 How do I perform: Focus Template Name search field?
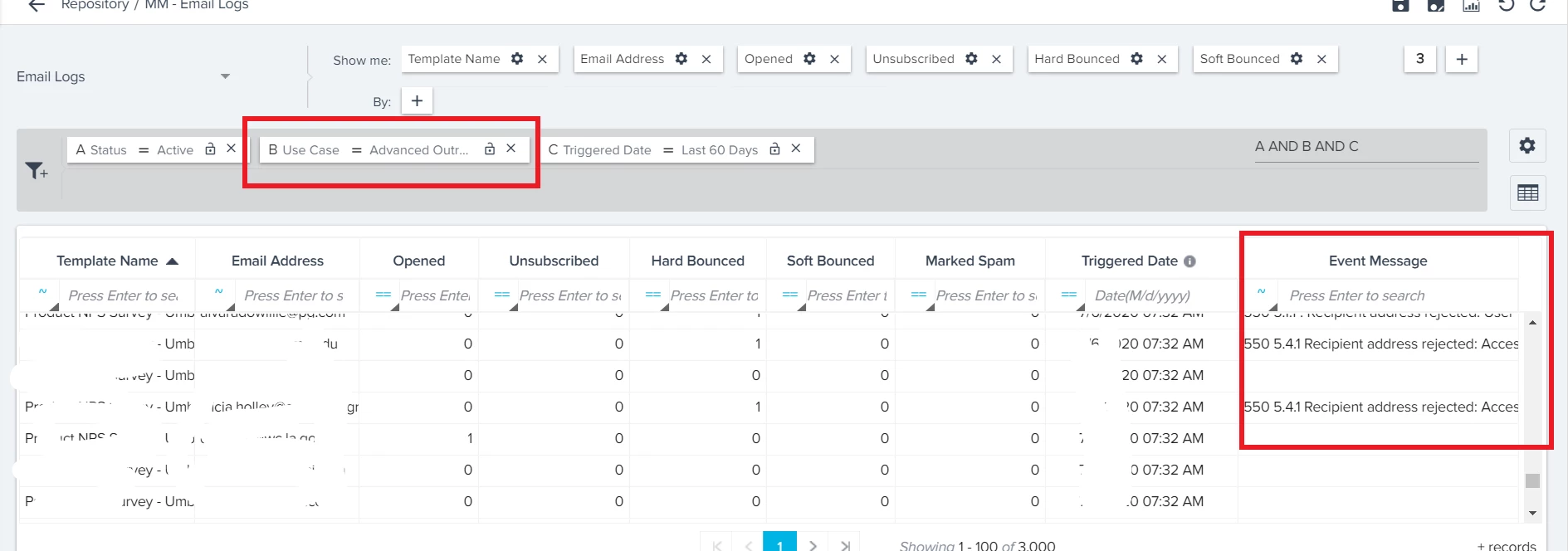[x=125, y=295]
